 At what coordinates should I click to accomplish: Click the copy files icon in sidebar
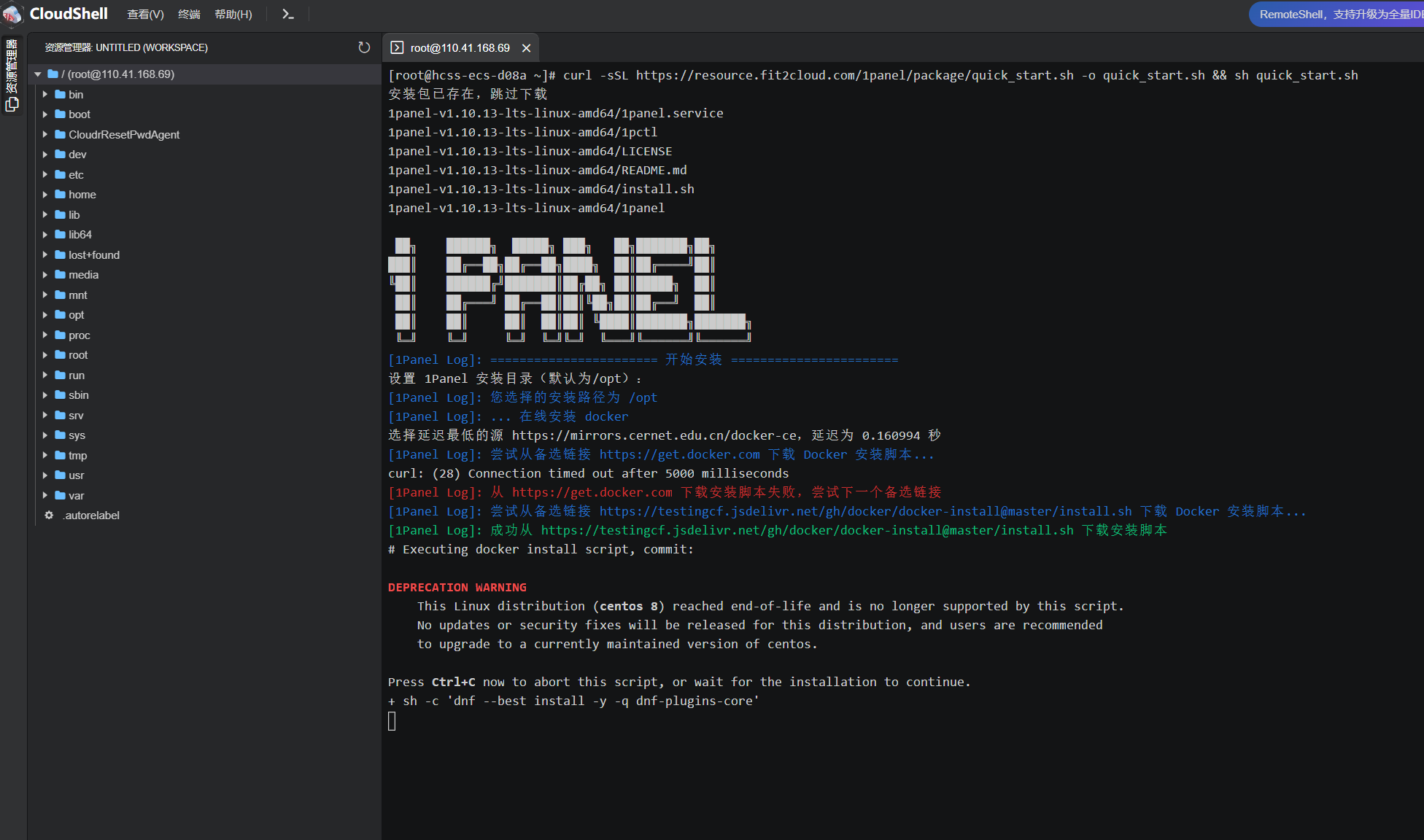pos(12,104)
